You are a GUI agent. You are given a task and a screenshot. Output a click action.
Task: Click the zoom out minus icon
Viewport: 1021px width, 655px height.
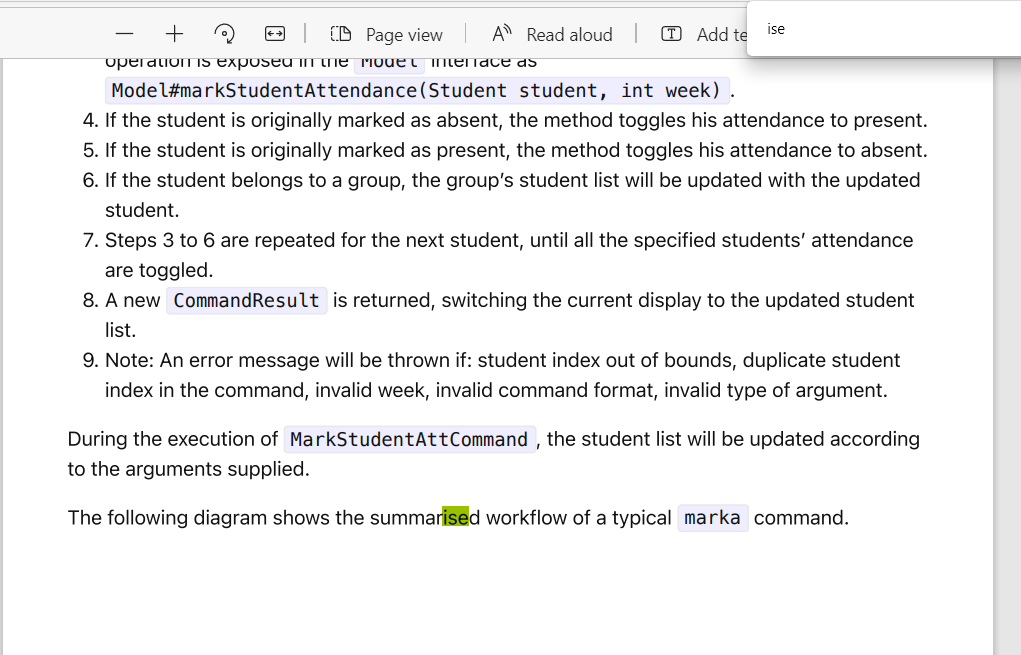click(124, 34)
